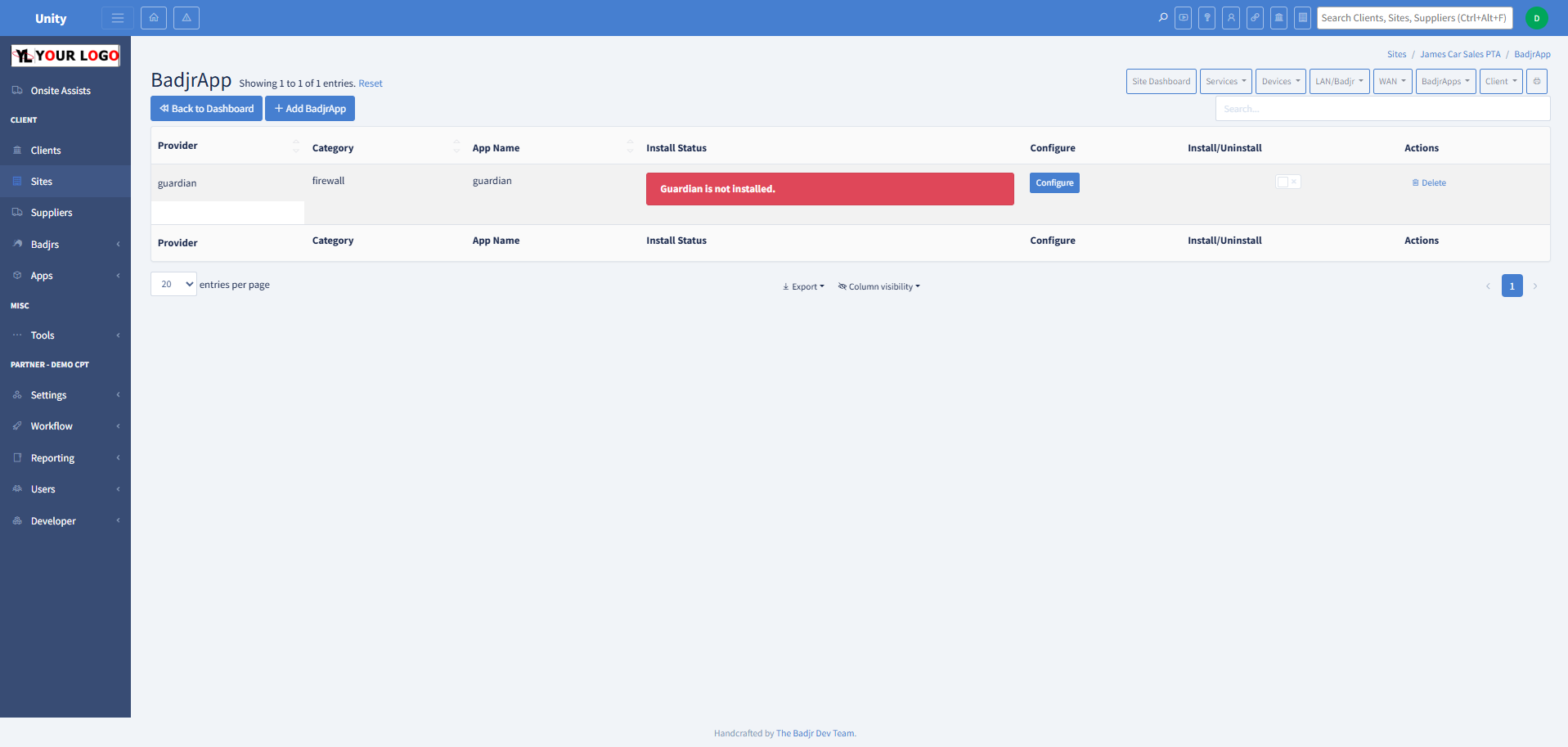Open the Client dropdown
The height and width of the screenshot is (747, 1568).
point(1501,81)
